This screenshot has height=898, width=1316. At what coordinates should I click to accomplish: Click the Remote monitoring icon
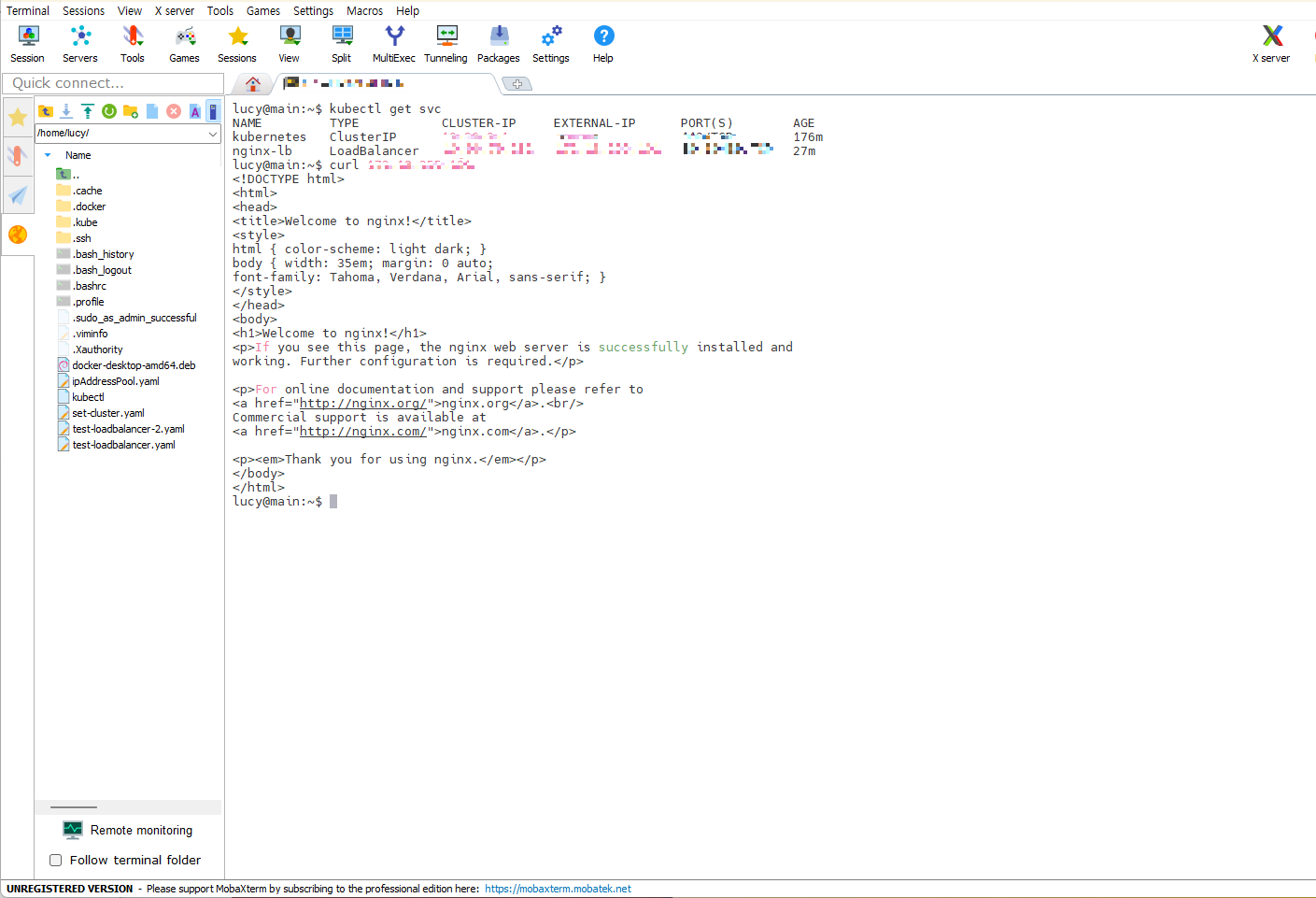(73, 830)
